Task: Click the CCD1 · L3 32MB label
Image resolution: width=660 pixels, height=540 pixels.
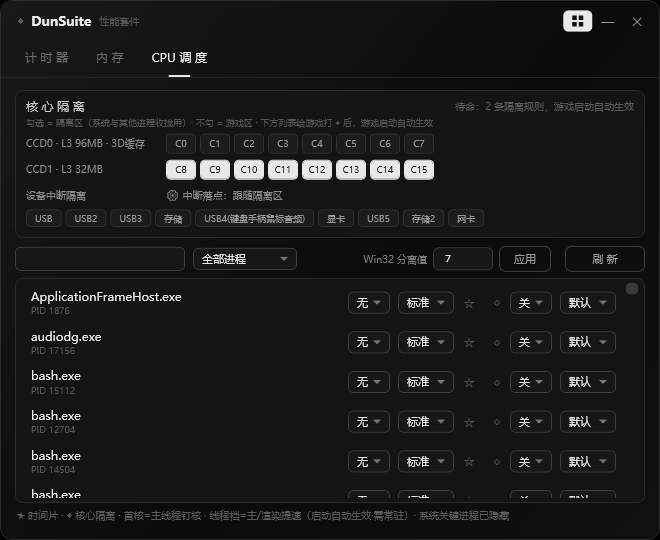Action: 64,169
